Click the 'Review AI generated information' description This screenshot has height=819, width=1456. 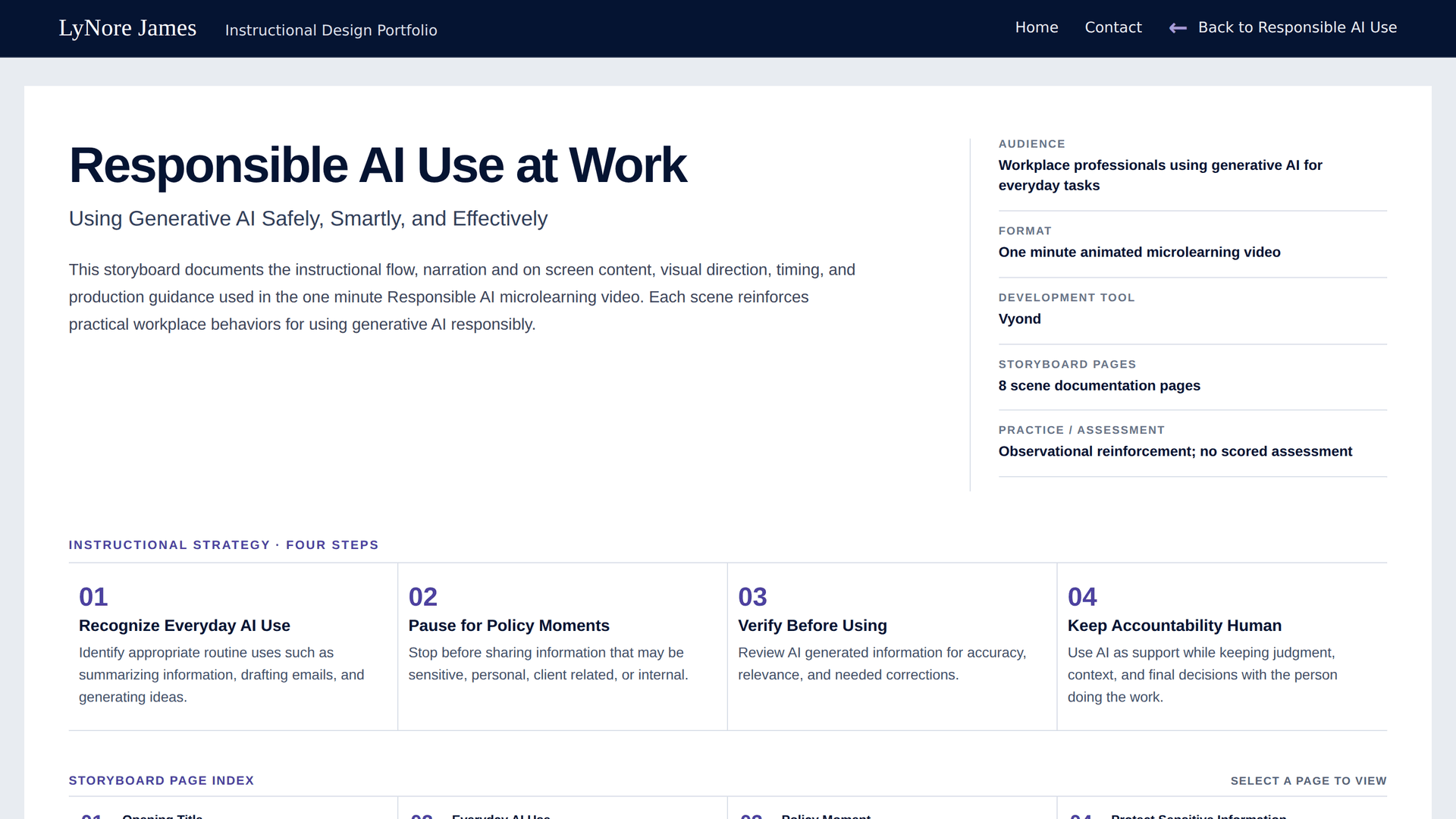882,664
